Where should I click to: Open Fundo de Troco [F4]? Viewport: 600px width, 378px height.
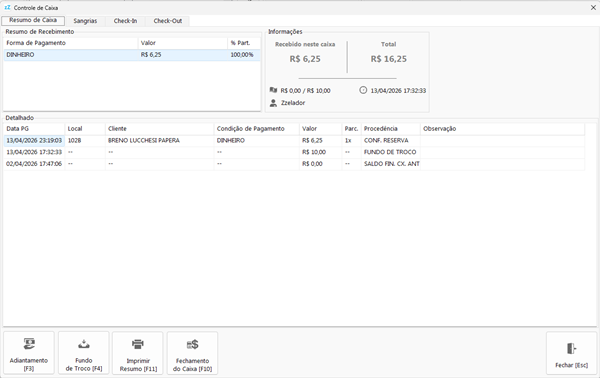pos(83,353)
